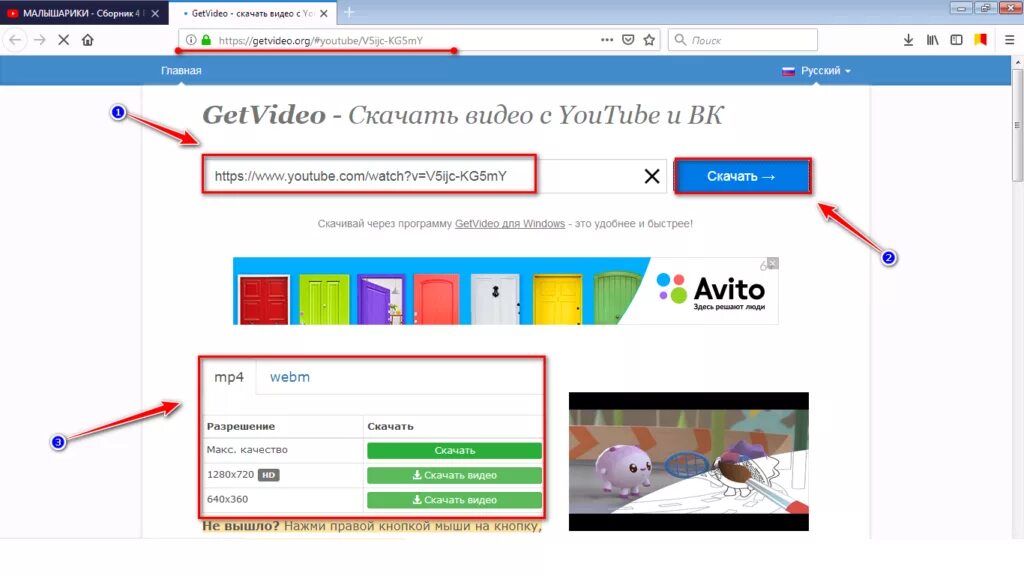Viewport: 1024px width, 576px height.
Task: Switch to the МАЛЫШАРИКИ YouTube tab
Action: point(84,13)
